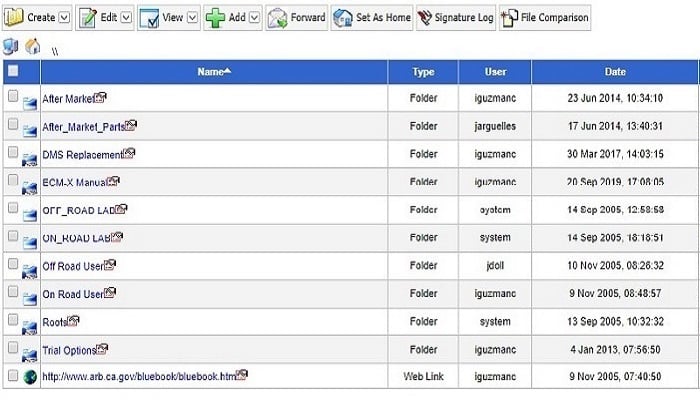Open the File Comparison tool
This screenshot has height=400, width=700.
509,18
